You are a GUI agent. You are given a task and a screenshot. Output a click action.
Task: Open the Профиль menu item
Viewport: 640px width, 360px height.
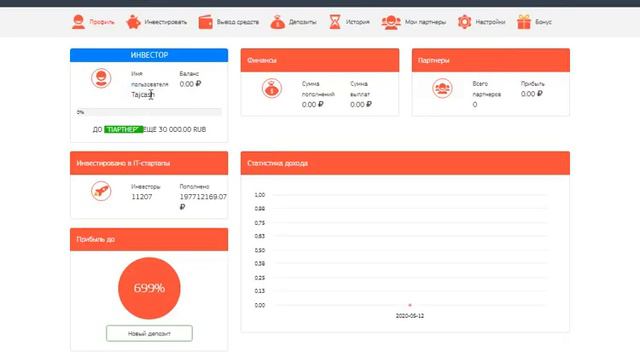pos(102,22)
